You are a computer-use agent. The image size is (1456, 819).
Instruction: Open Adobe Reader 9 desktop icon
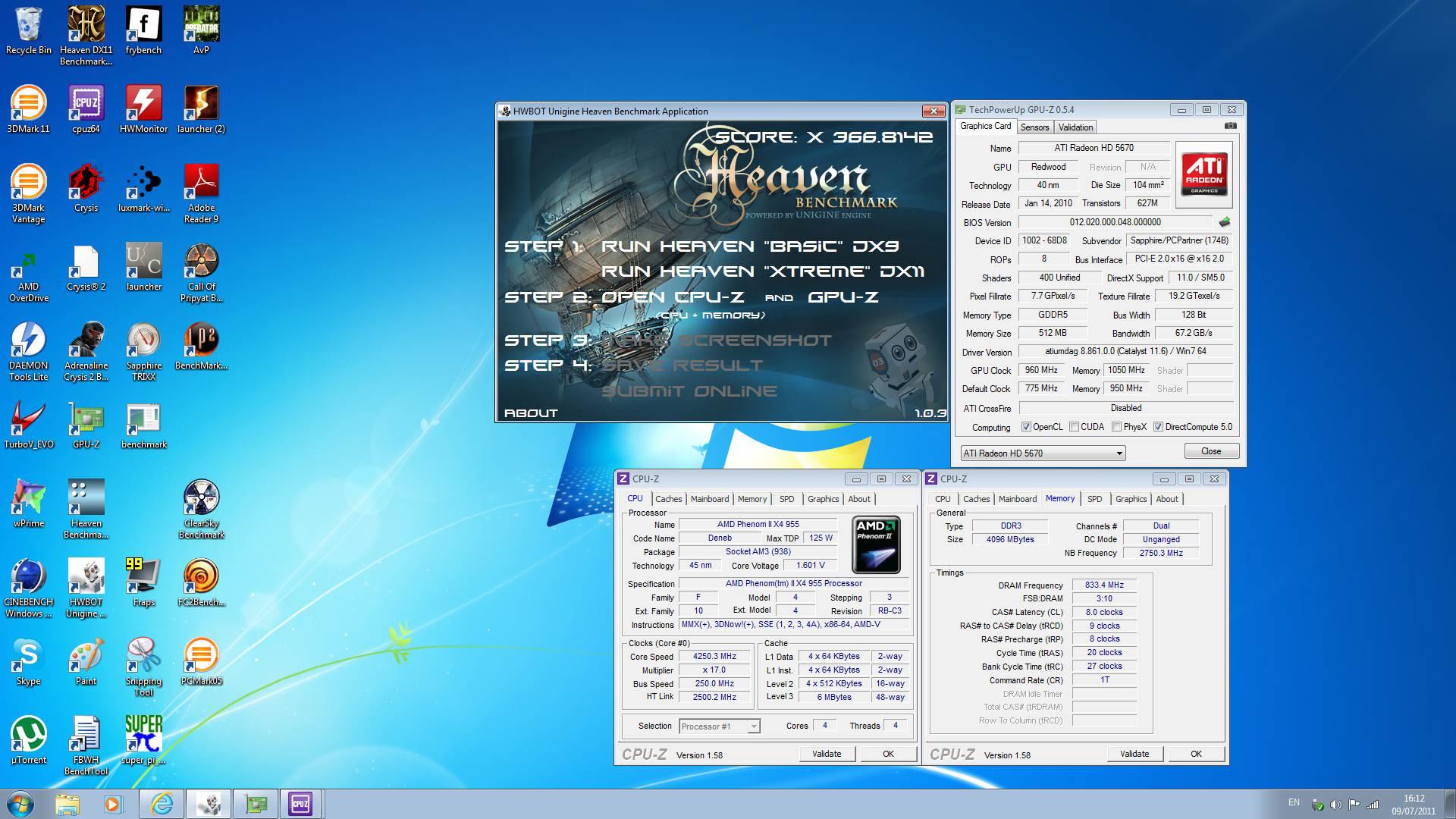click(x=201, y=193)
